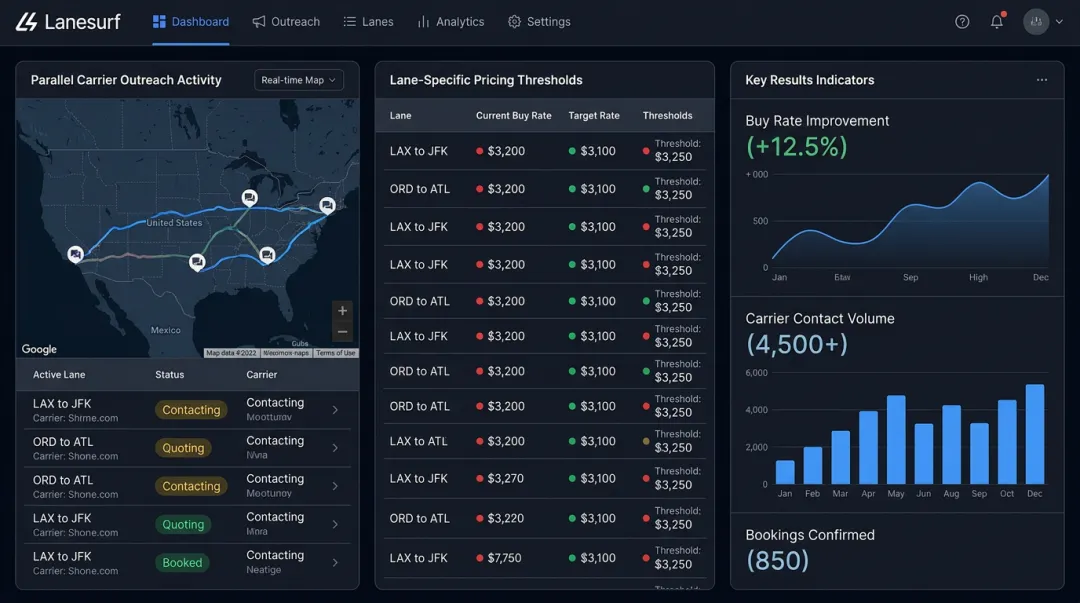Click the Active Lane column header
This screenshot has width=1080, height=603.
pyautogui.click(x=59, y=375)
